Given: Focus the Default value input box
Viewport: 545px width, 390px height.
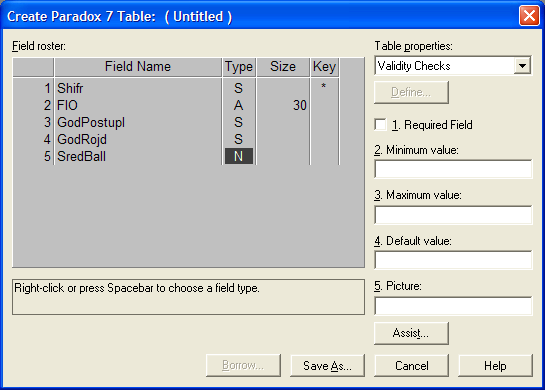Looking at the screenshot, I should (453, 260).
